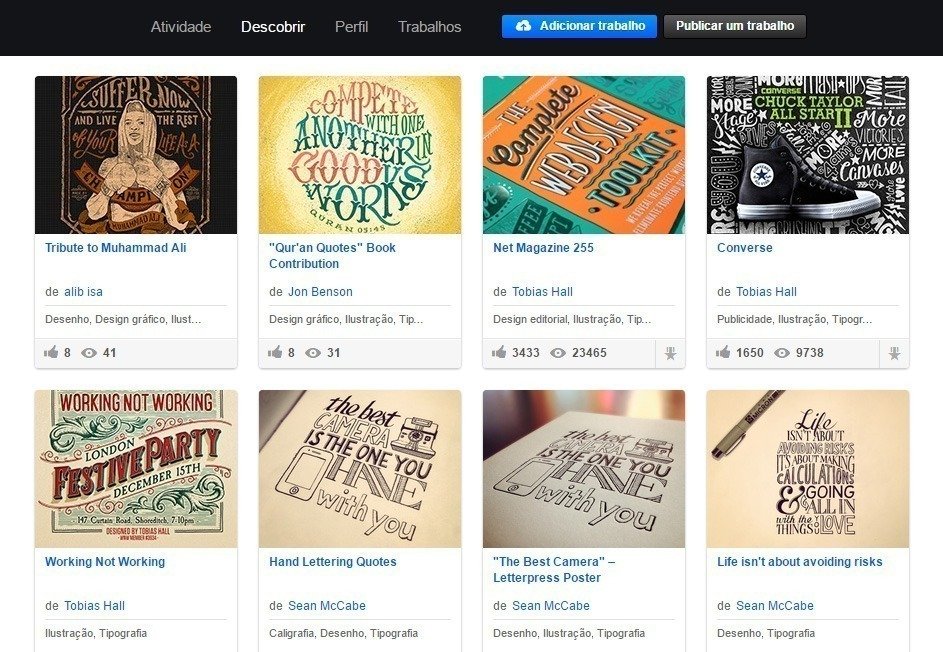Click thumbs-up icon on Tribute to Muhammad Ali card
This screenshot has height=652, width=943.
pyautogui.click(x=51, y=352)
